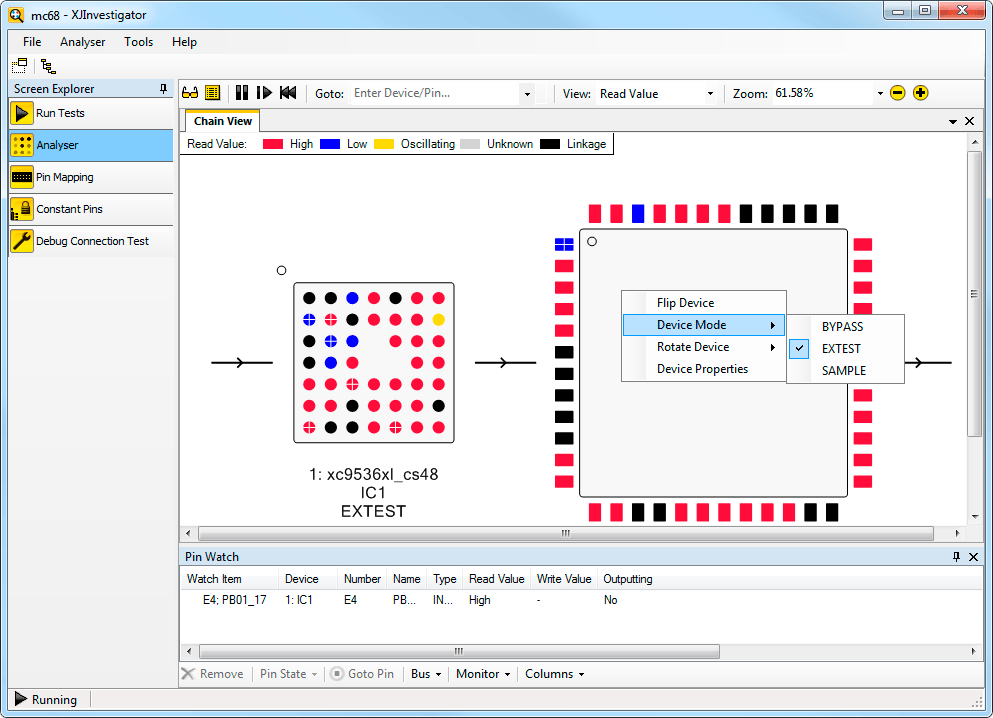The width and height of the screenshot is (993, 718).
Task: Click the screen layout icon under File menu
Action: (20, 65)
